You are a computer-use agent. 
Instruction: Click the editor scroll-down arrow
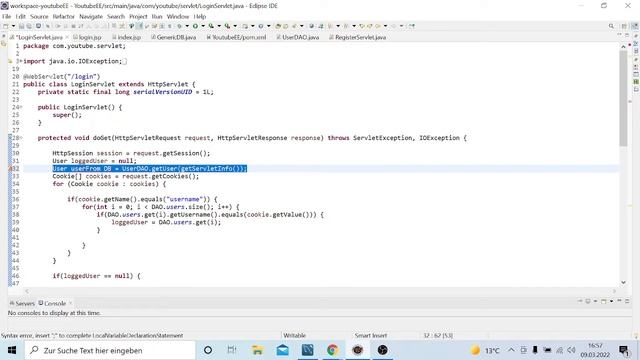(x=623, y=282)
